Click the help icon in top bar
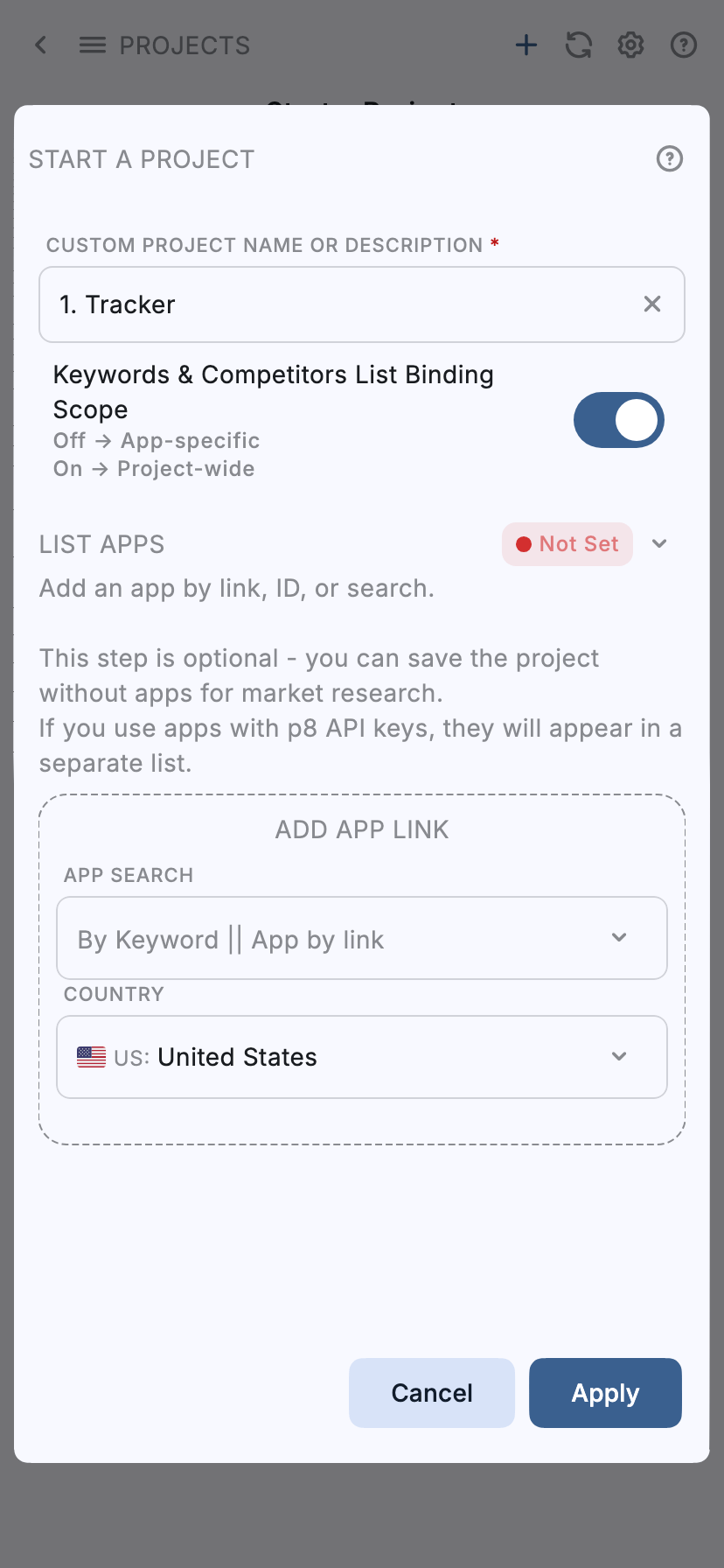The image size is (724, 1568). pyautogui.click(x=684, y=45)
